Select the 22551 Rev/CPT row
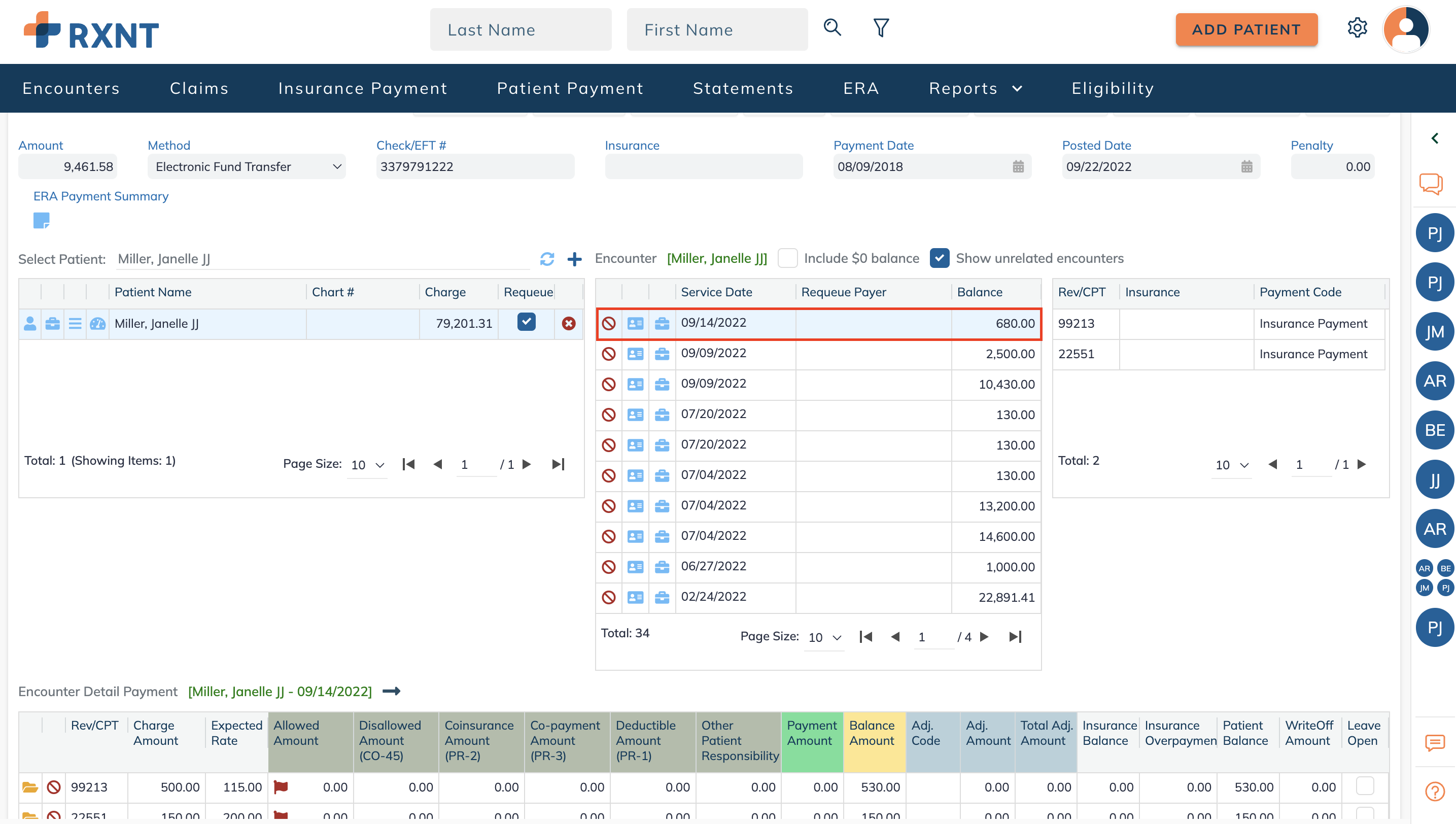Image resolution: width=1456 pixels, height=824 pixels. (x=1219, y=354)
